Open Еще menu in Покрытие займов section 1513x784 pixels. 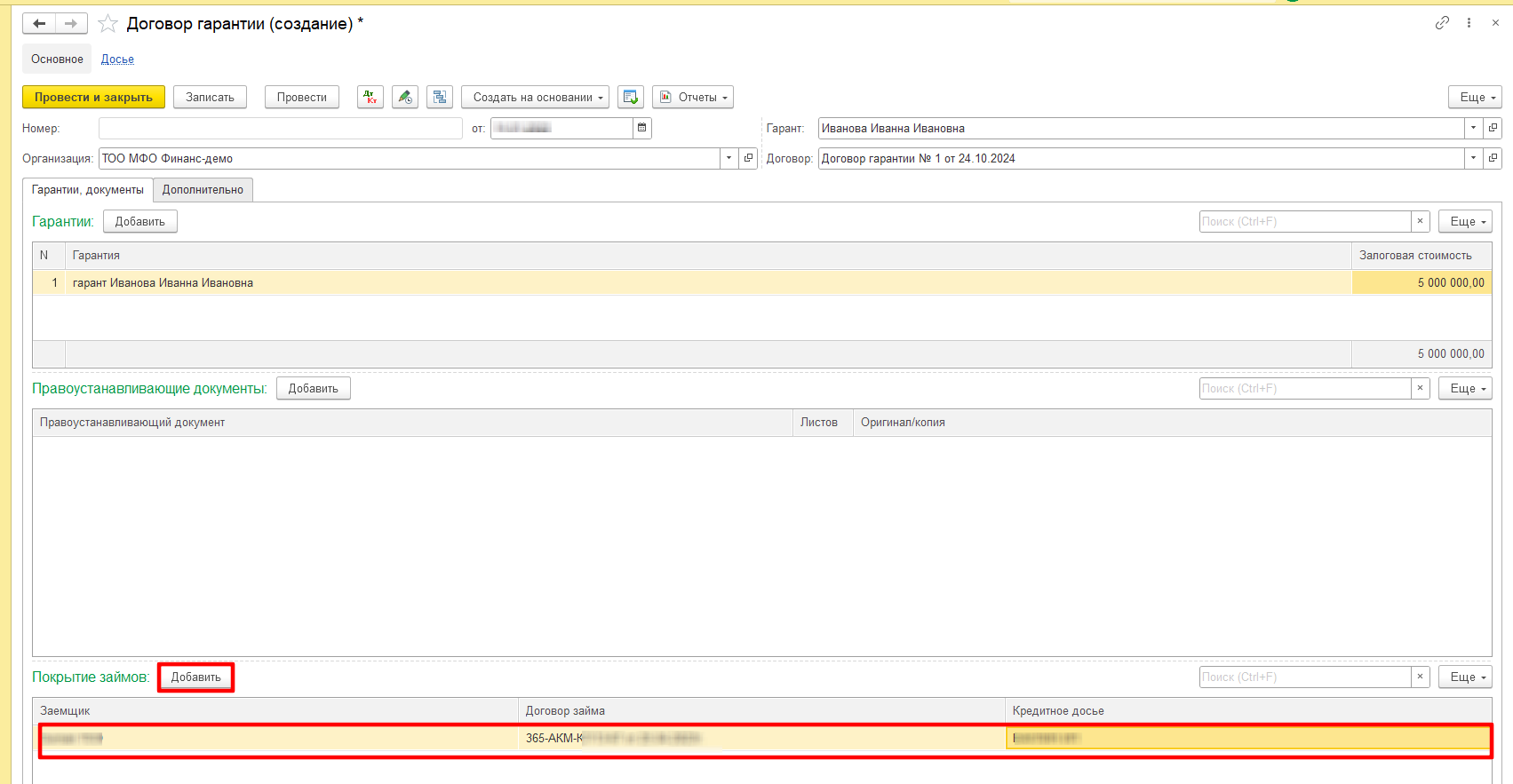1465,677
